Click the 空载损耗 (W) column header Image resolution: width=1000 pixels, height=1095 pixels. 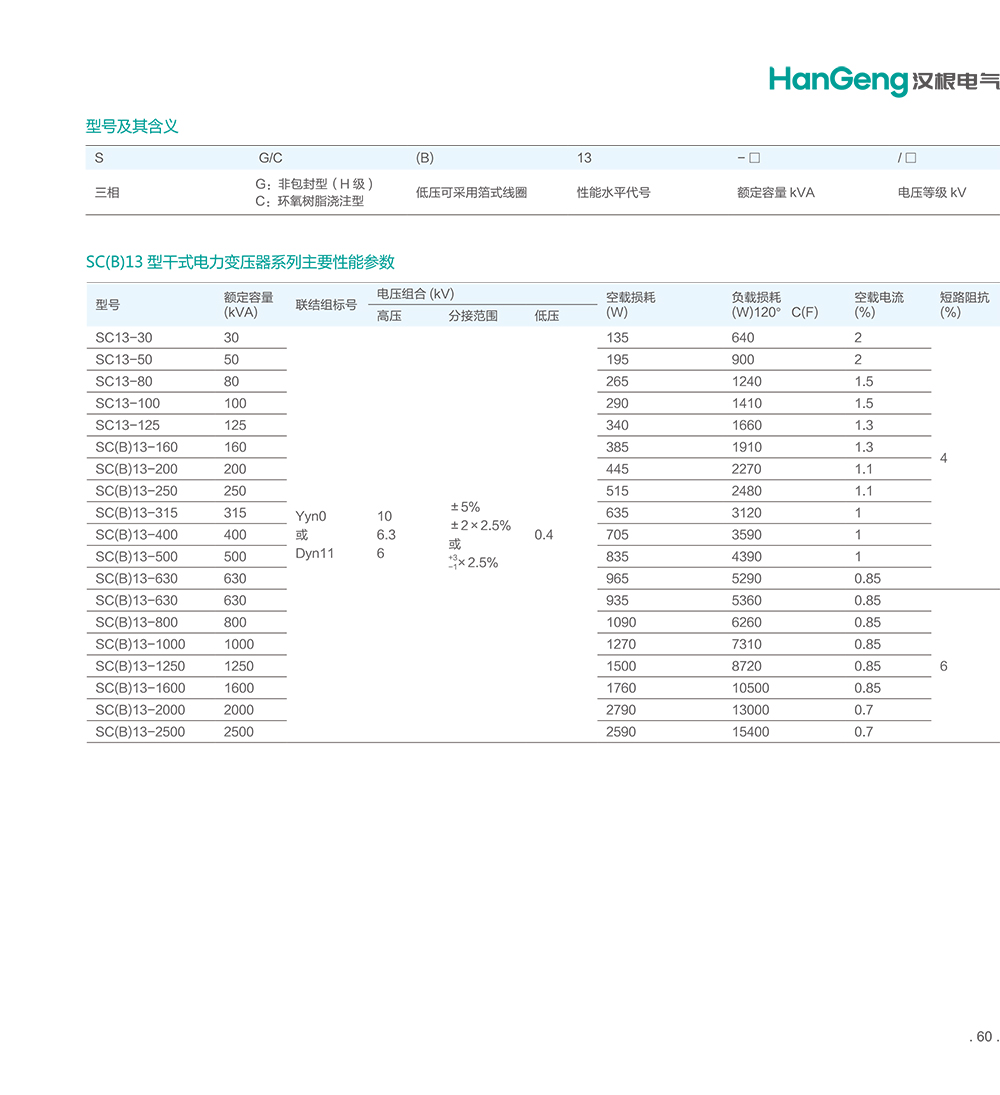tap(630, 304)
